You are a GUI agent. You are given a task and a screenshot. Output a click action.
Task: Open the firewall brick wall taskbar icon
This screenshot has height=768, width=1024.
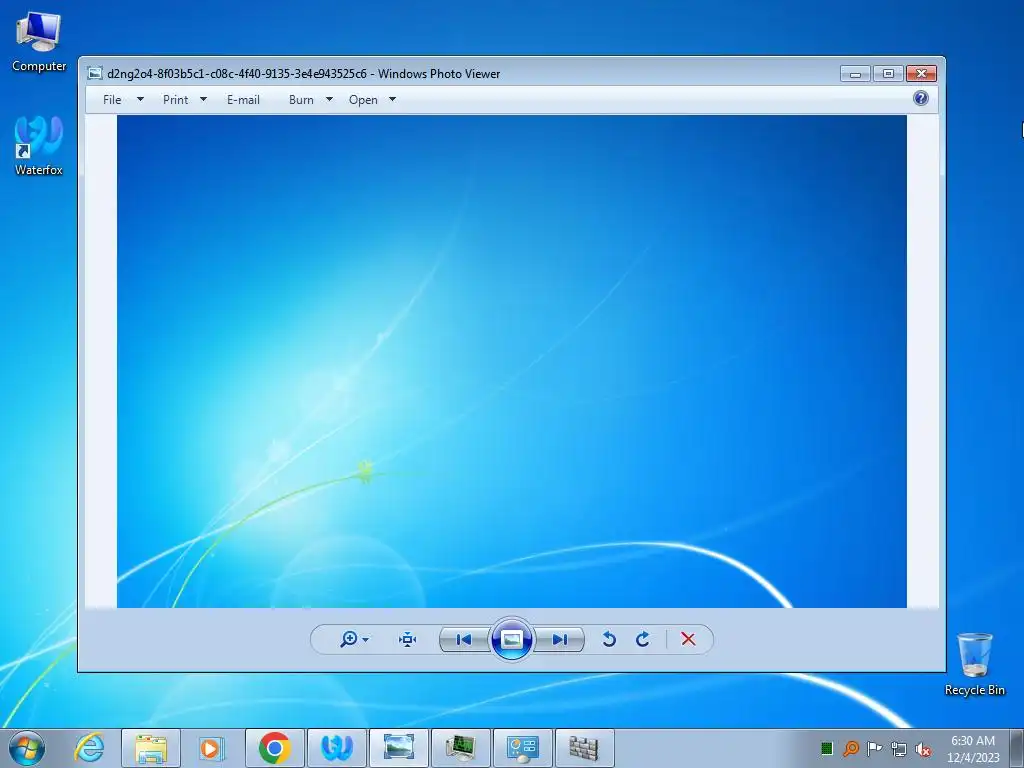pos(584,748)
